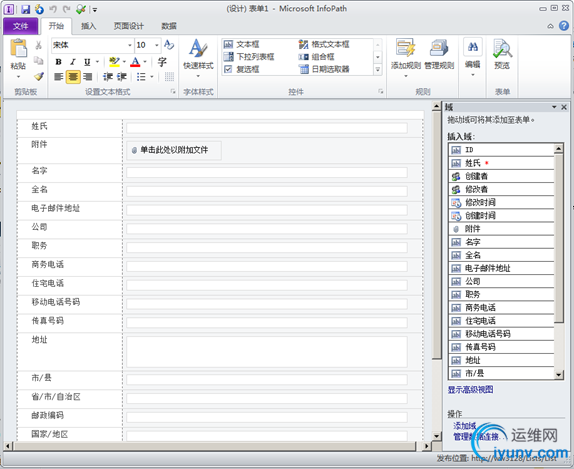The width and height of the screenshot is (574, 469).
Task: Align text right
Action: [x=87, y=77]
